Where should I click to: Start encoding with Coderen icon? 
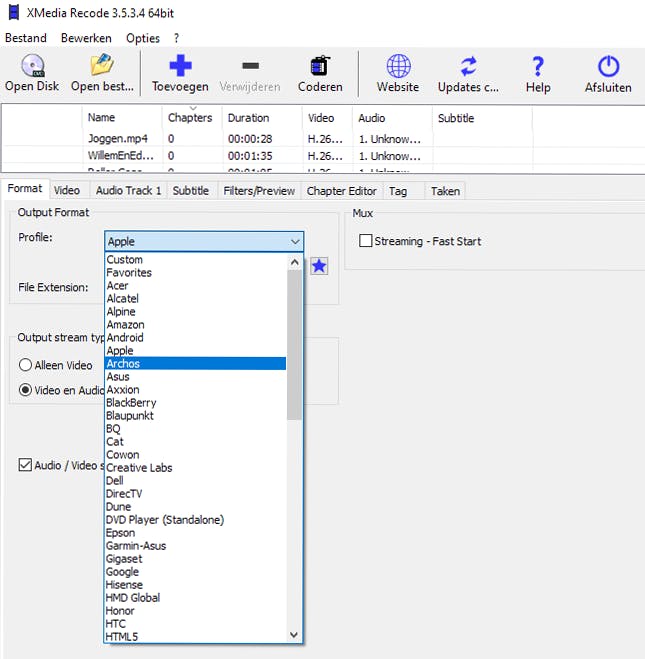click(x=320, y=66)
